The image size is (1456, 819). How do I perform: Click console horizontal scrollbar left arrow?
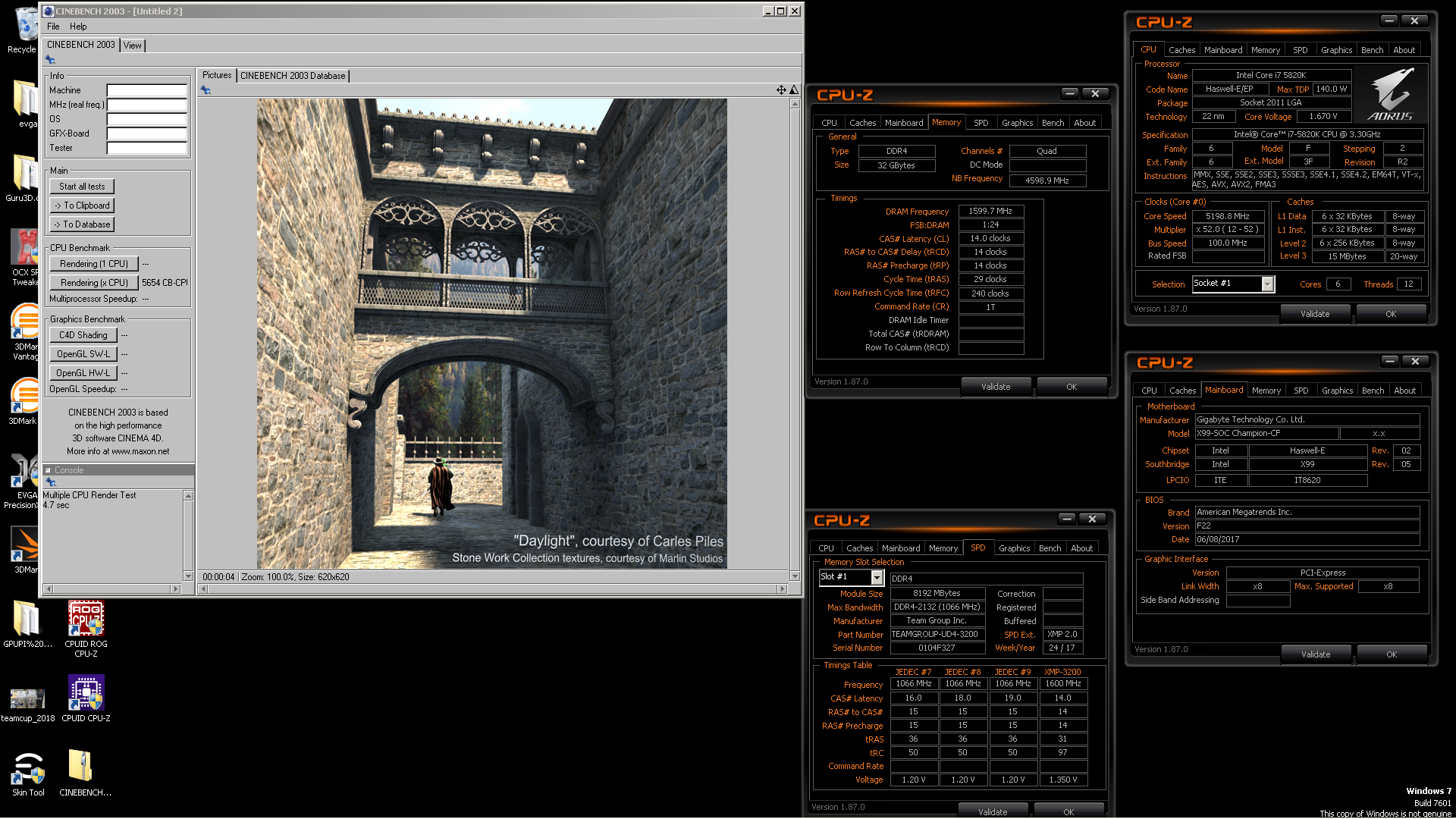pyautogui.click(x=49, y=588)
